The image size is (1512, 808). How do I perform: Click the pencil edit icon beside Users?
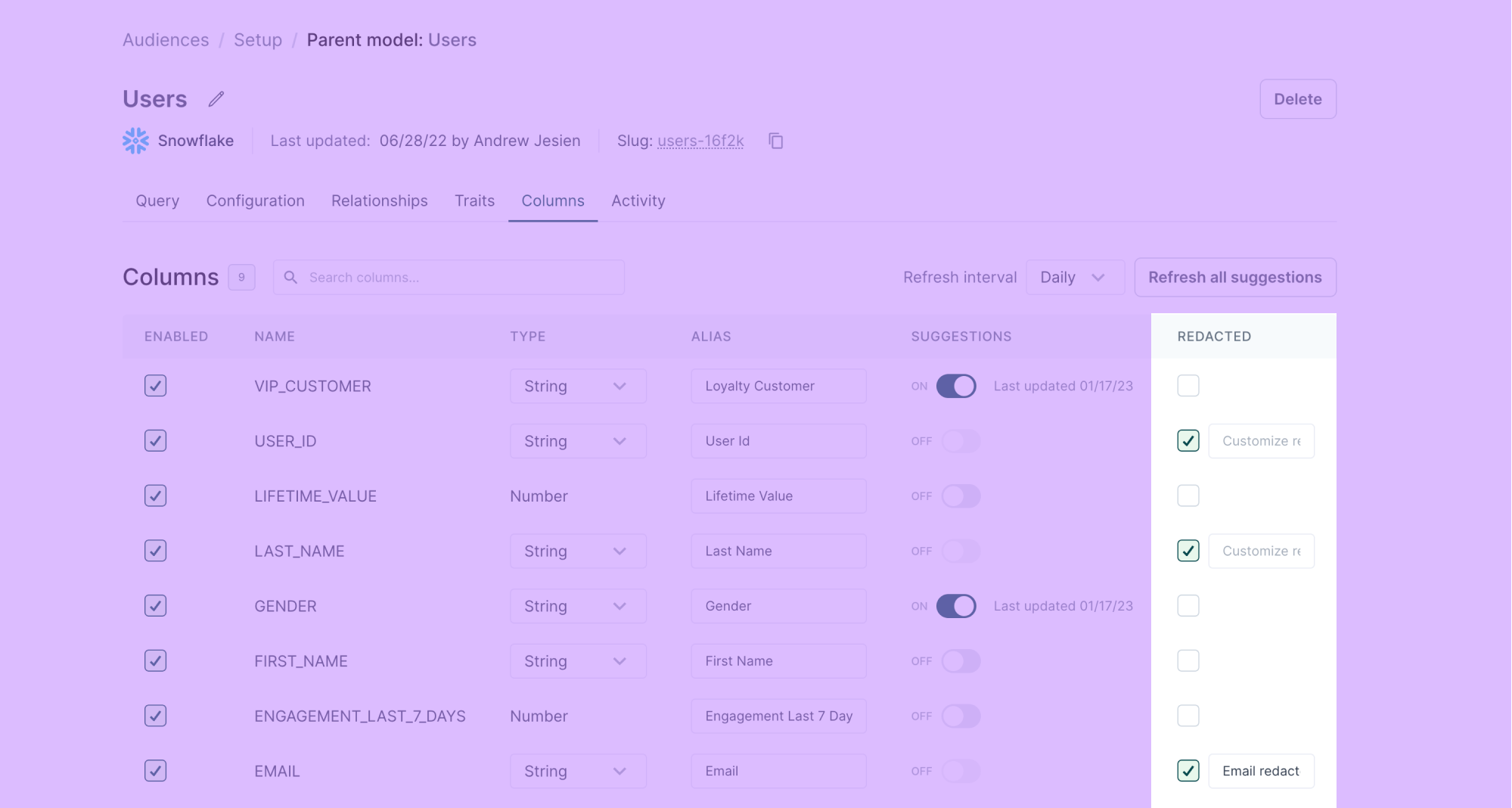(216, 99)
